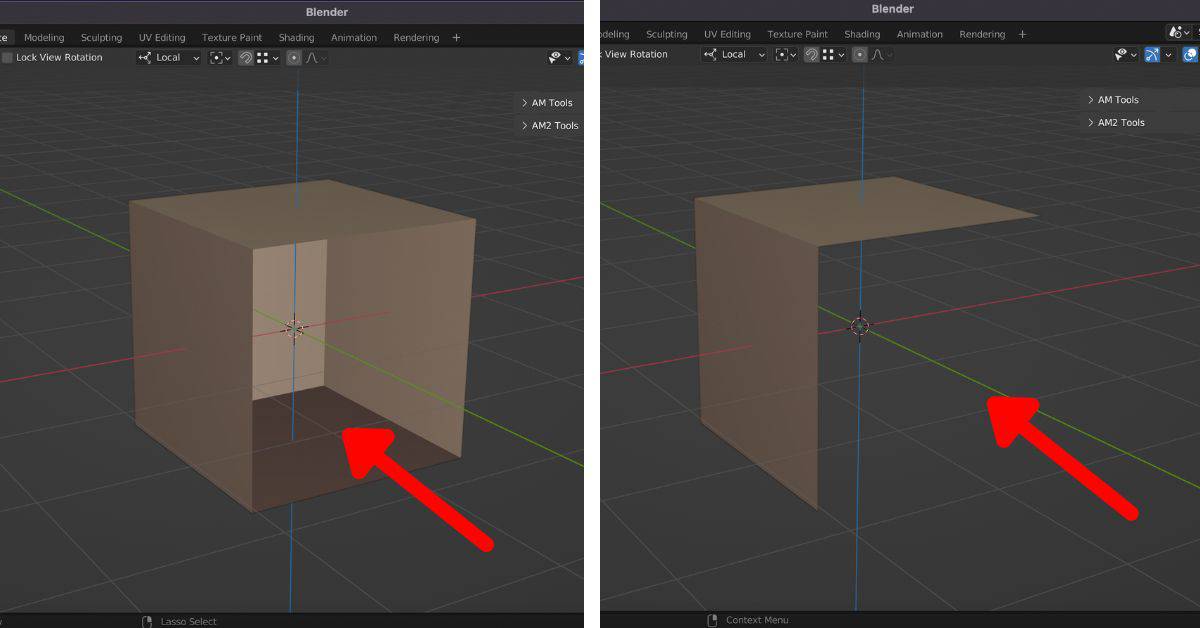Open snapping options dropdown in left window
Image resolution: width=1200 pixels, height=628 pixels.
point(267,58)
